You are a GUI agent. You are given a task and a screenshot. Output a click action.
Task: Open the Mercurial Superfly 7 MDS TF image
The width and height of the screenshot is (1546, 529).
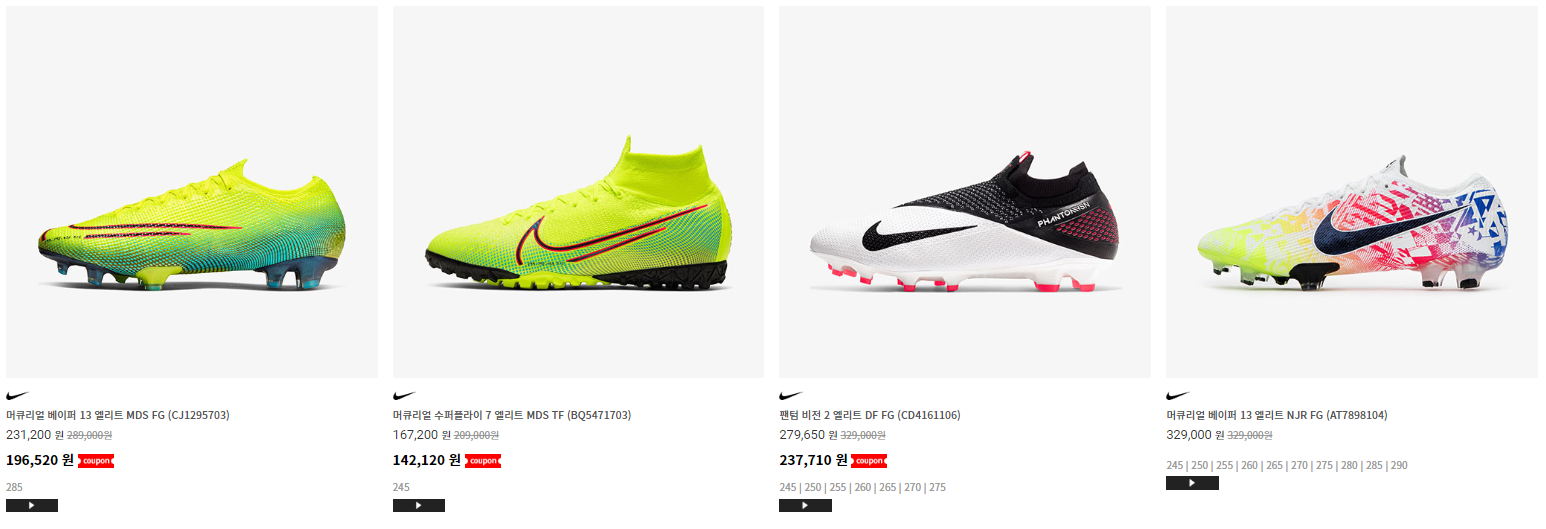578,192
